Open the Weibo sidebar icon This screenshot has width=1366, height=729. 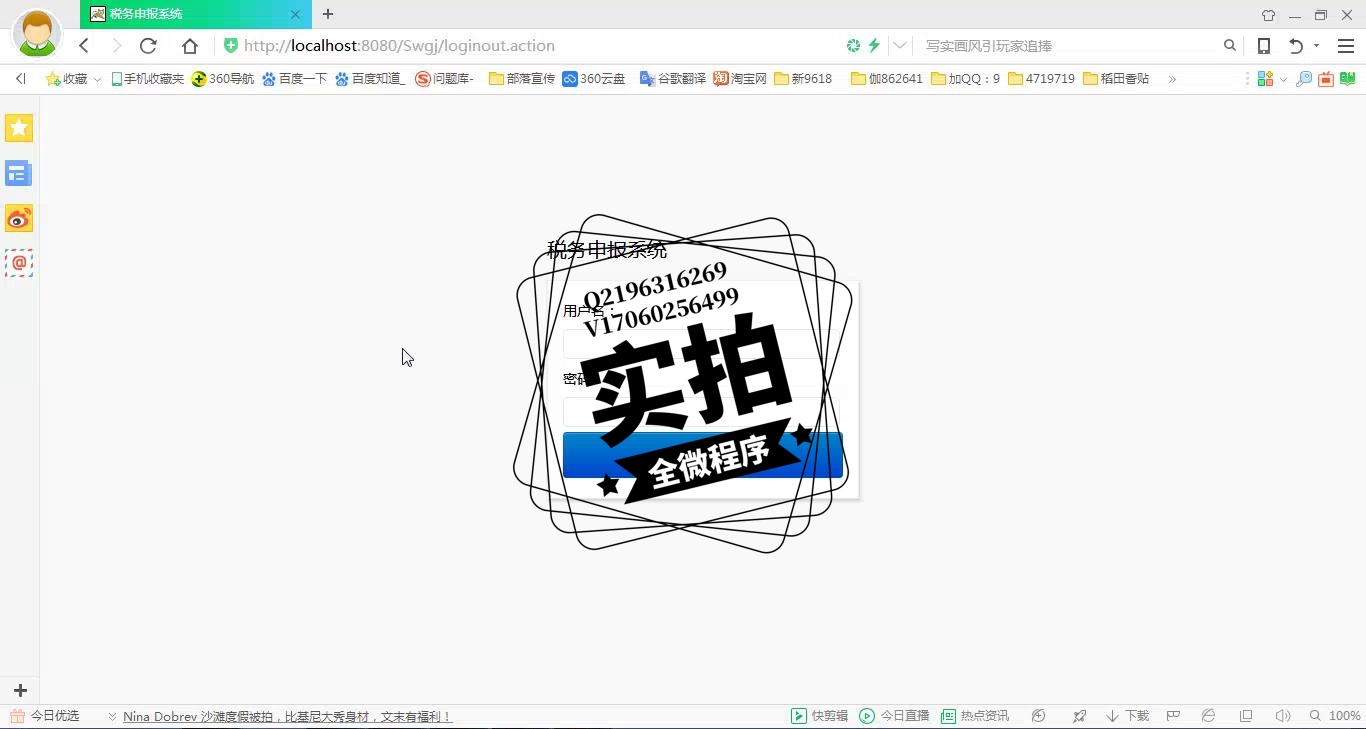[x=19, y=219]
